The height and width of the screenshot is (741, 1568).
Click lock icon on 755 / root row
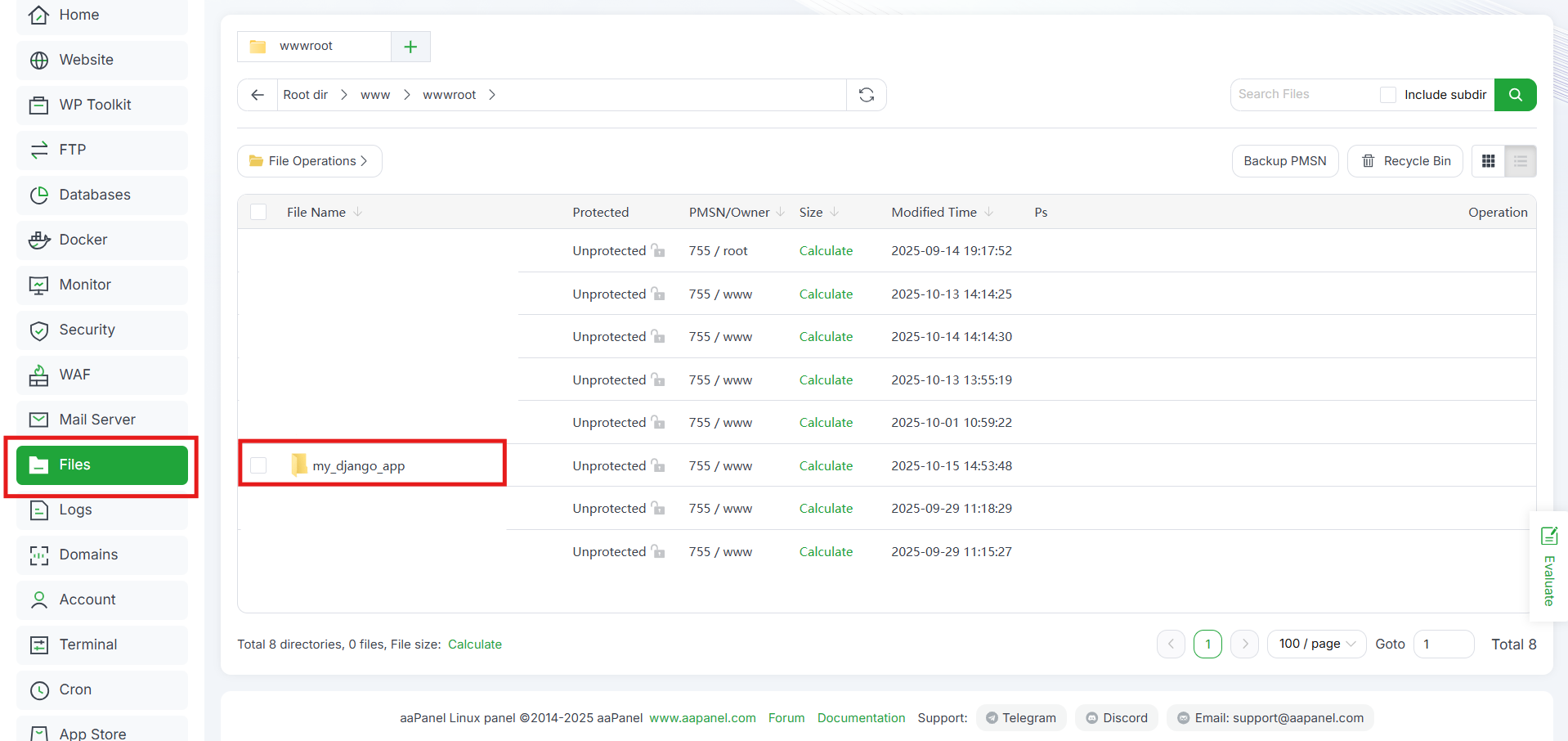pos(658,250)
